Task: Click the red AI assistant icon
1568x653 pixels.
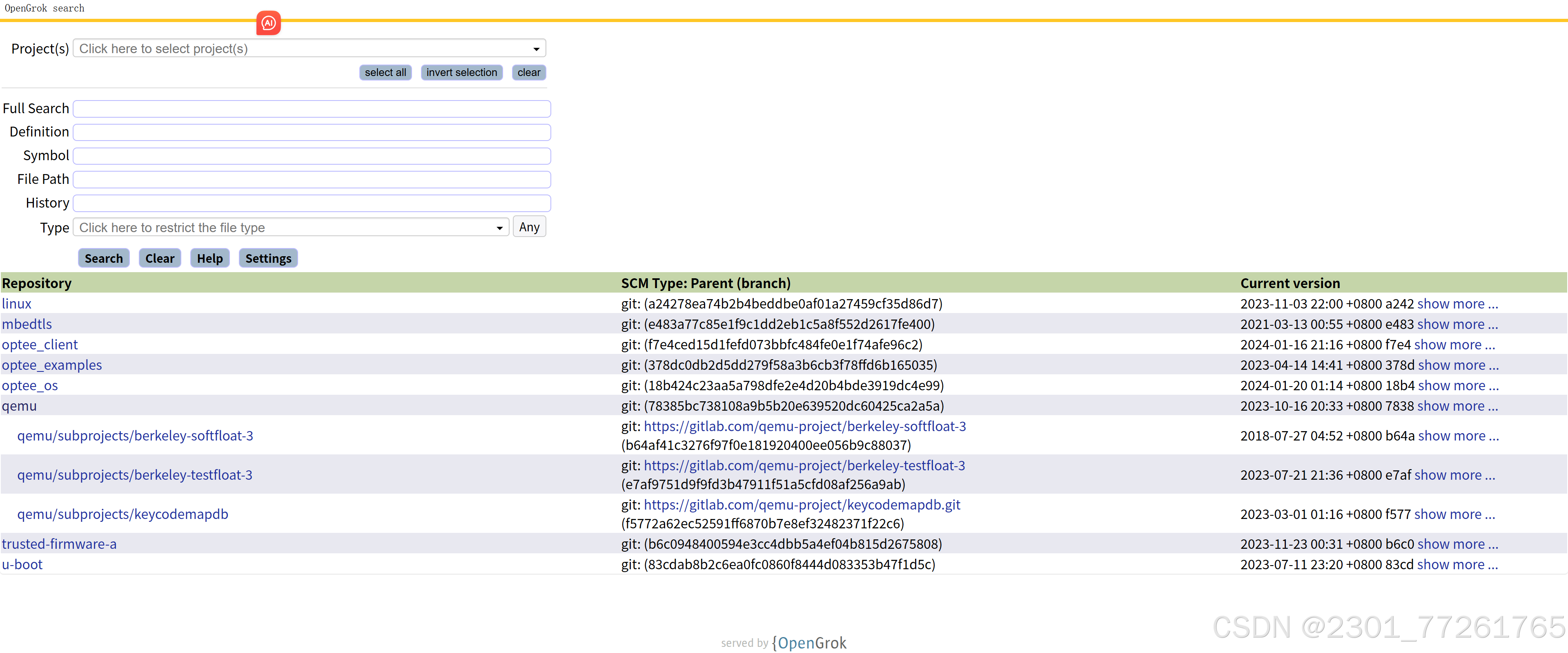Action: [x=268, y=23]
